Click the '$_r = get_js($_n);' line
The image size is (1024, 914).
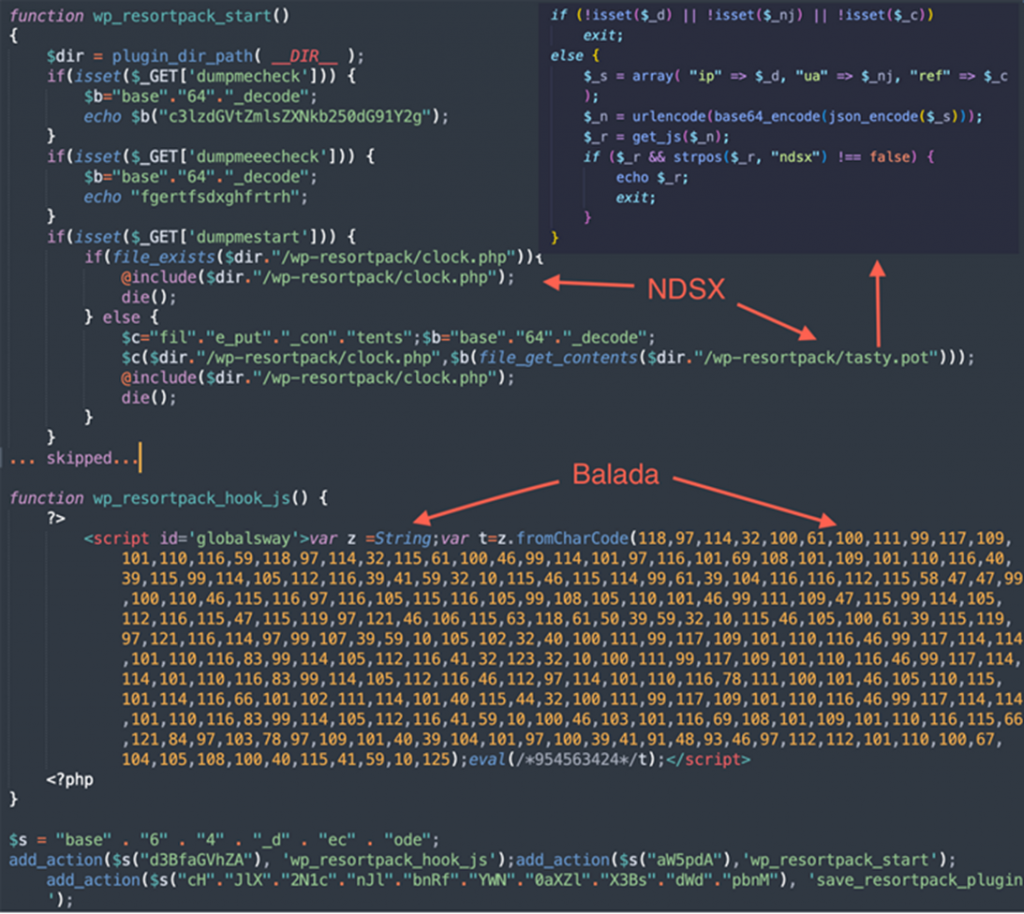click(x=656, y=136)
